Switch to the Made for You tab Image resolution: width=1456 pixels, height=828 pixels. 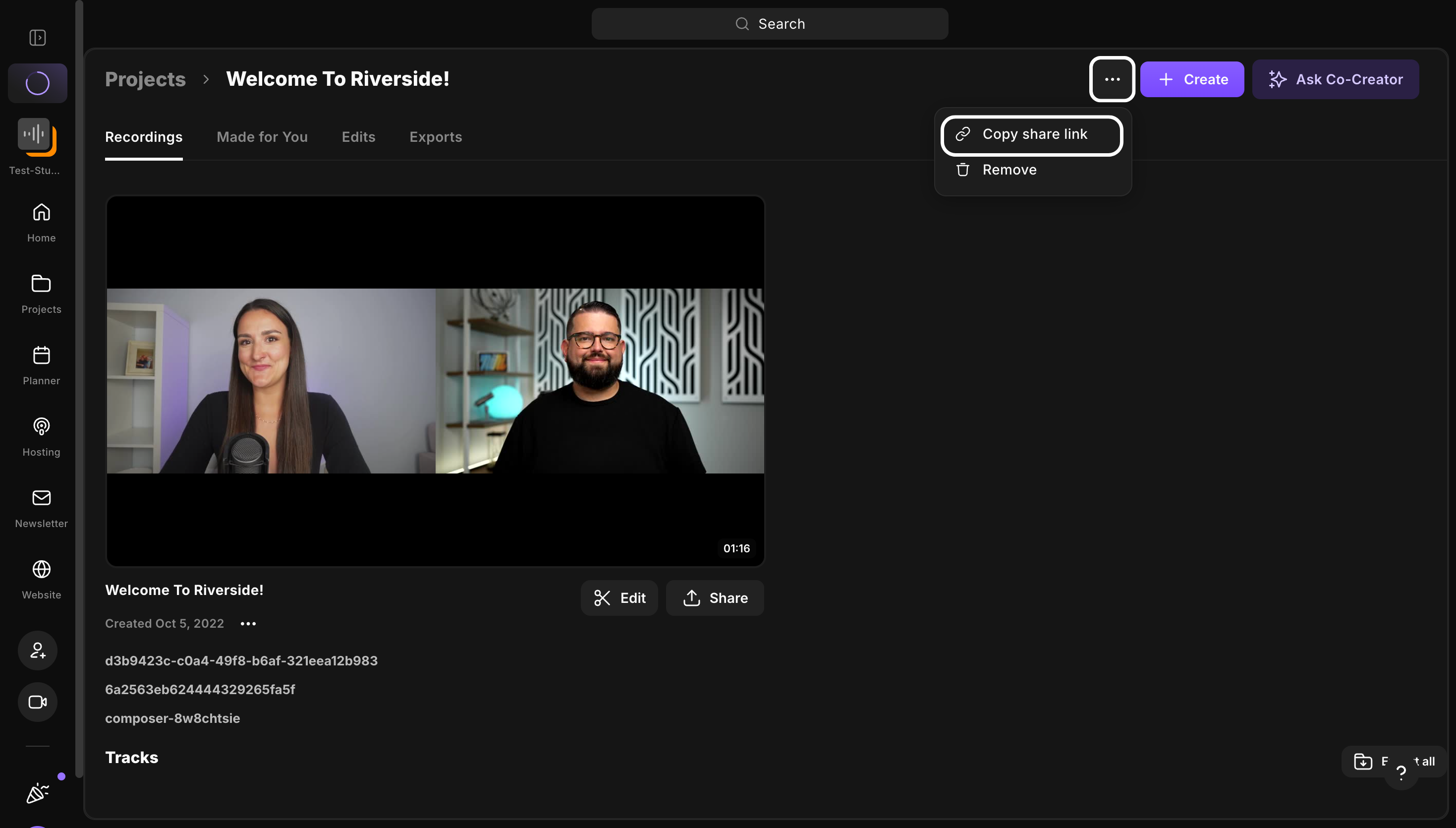[x=262, y=137]
